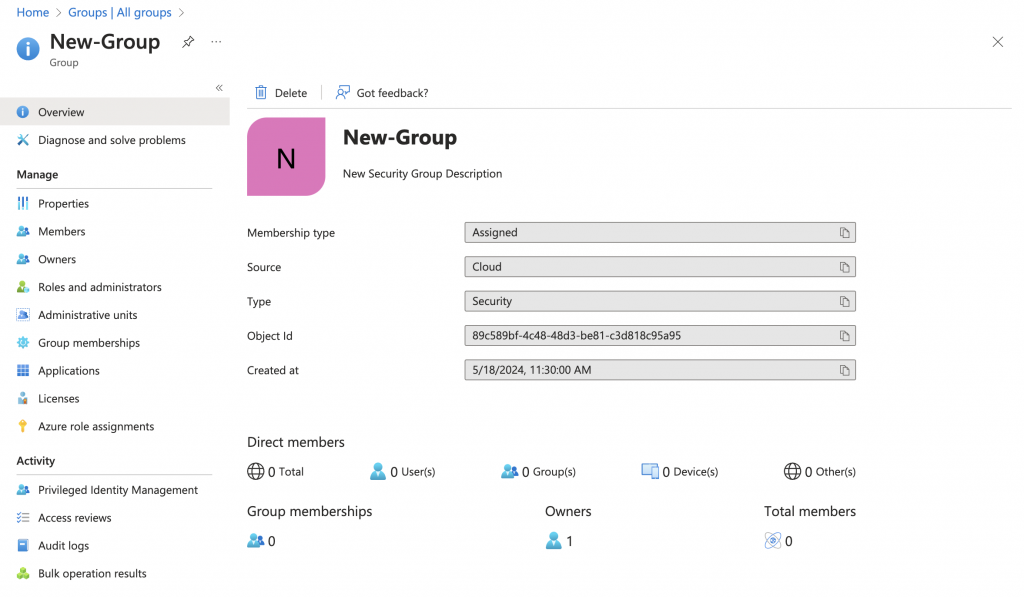Navigate to Home breadcrumb link
Screen dimensions: 1024x597
click(33, 12)
